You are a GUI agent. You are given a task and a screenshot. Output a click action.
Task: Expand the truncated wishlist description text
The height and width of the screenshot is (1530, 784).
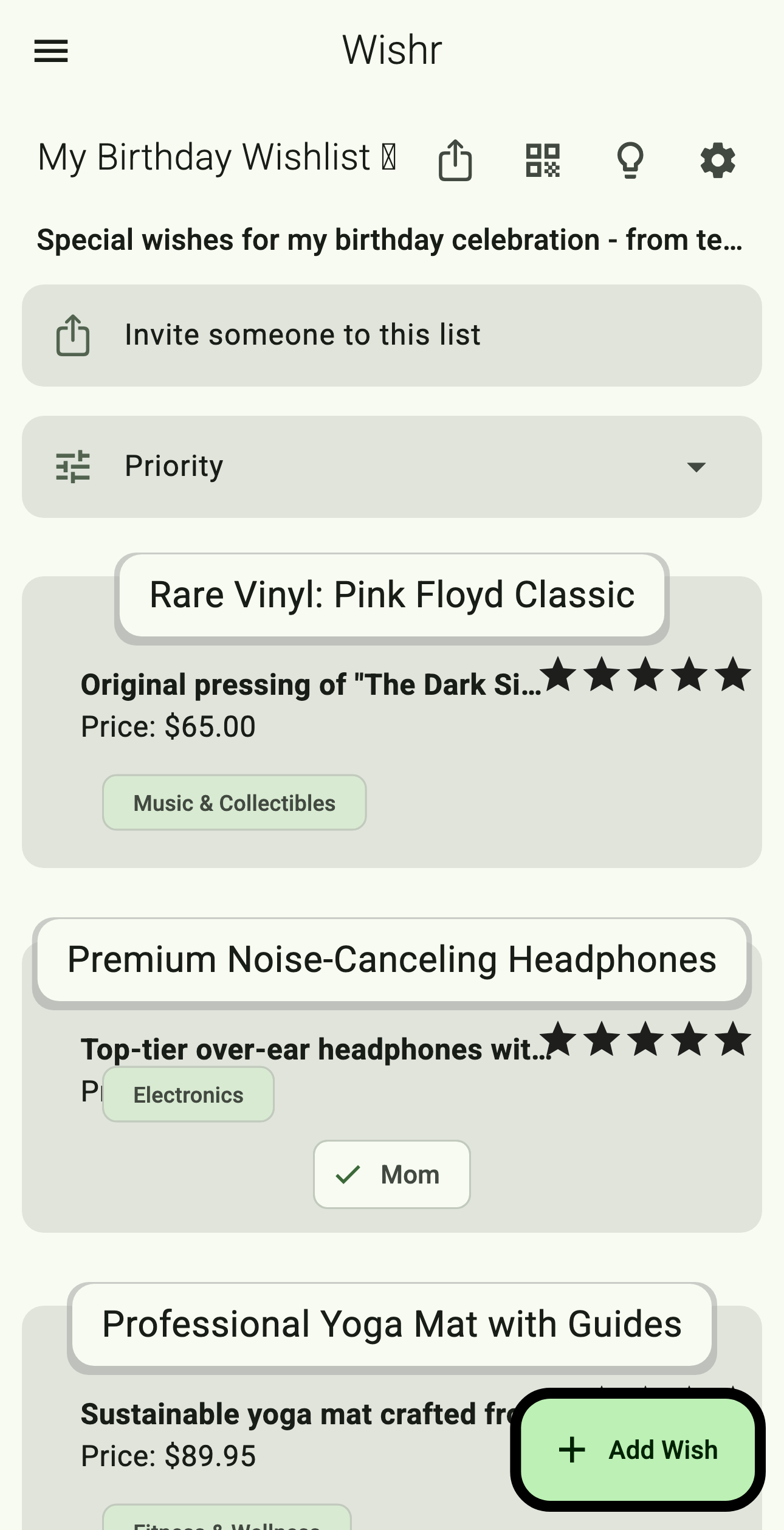[x=390, y=239]
